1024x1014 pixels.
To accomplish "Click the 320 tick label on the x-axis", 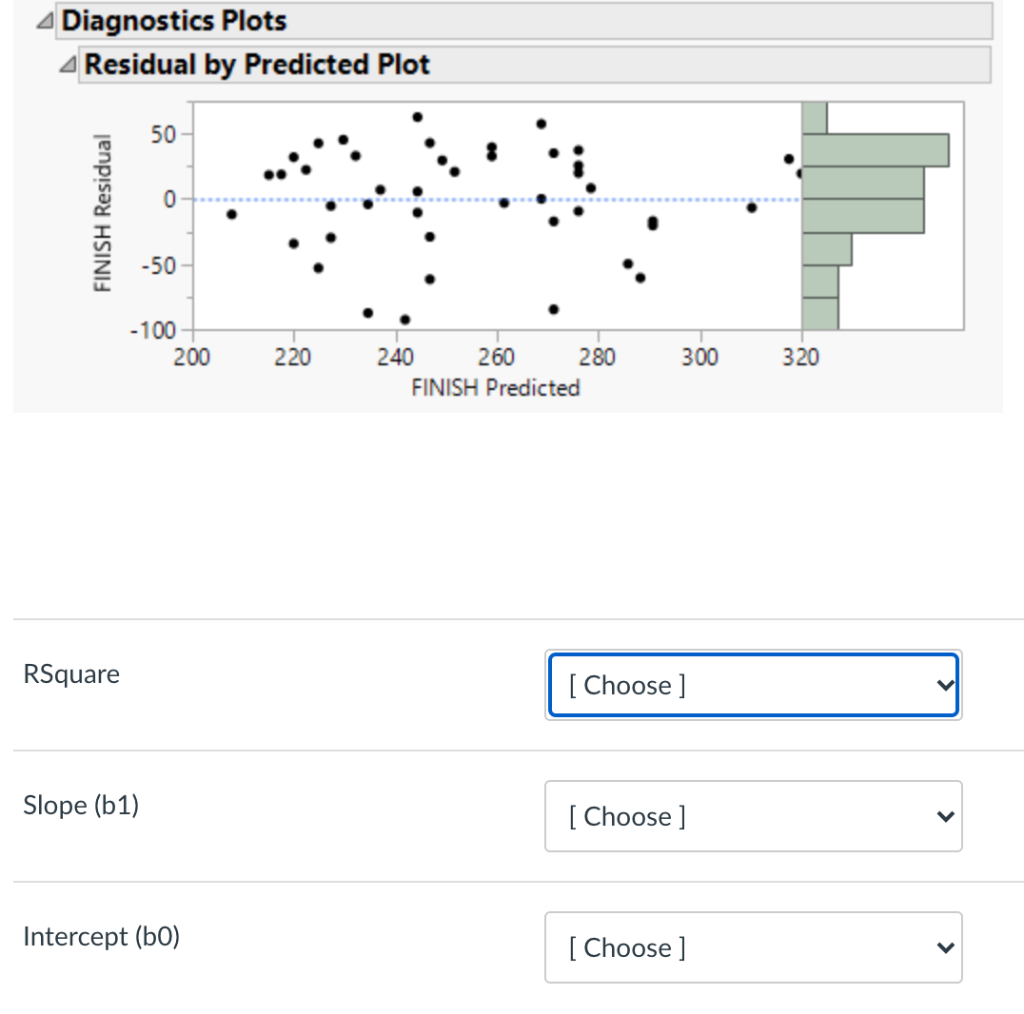I will [802, 357].
